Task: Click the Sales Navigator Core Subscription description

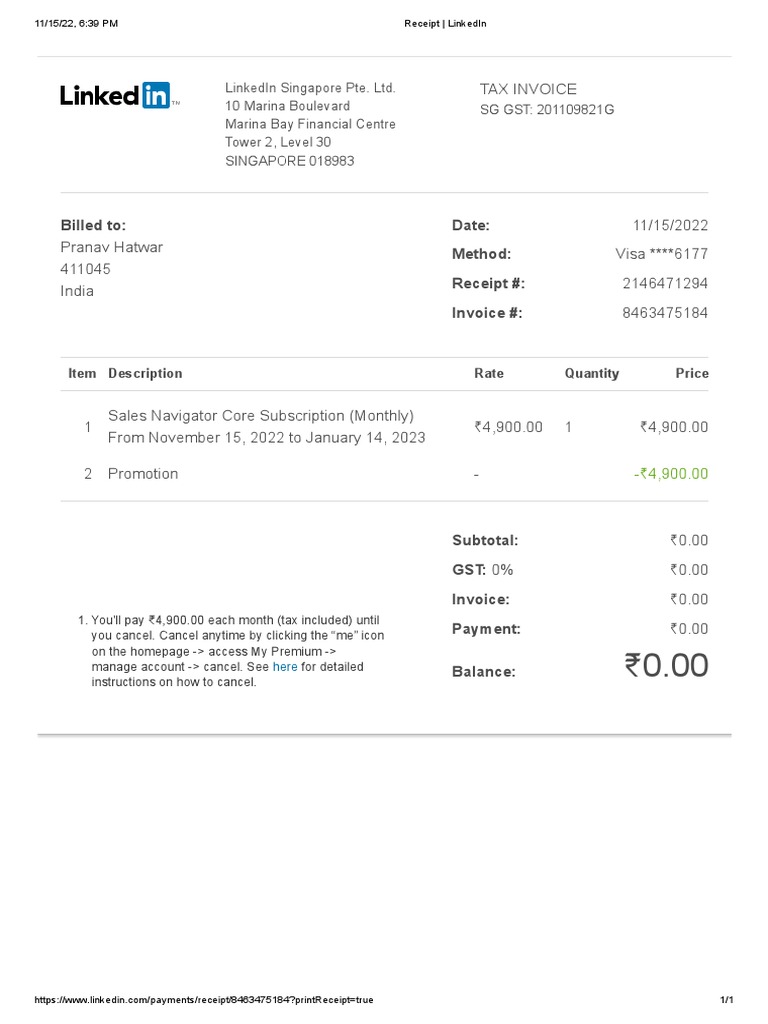Action: click(261, 416)
